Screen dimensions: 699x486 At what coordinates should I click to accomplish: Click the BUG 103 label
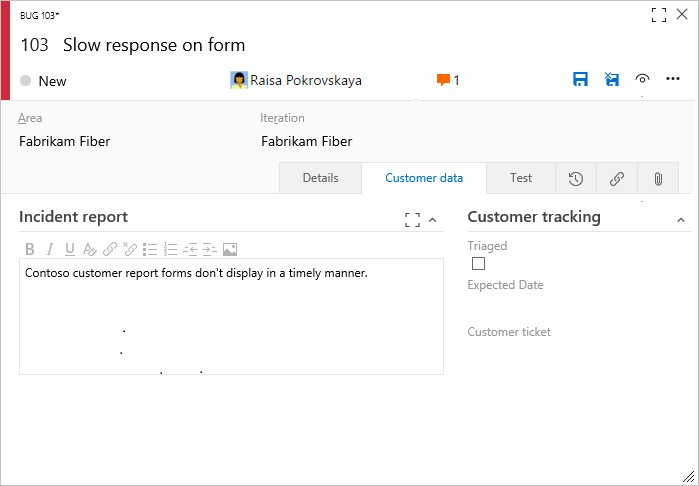click(39, 16)
